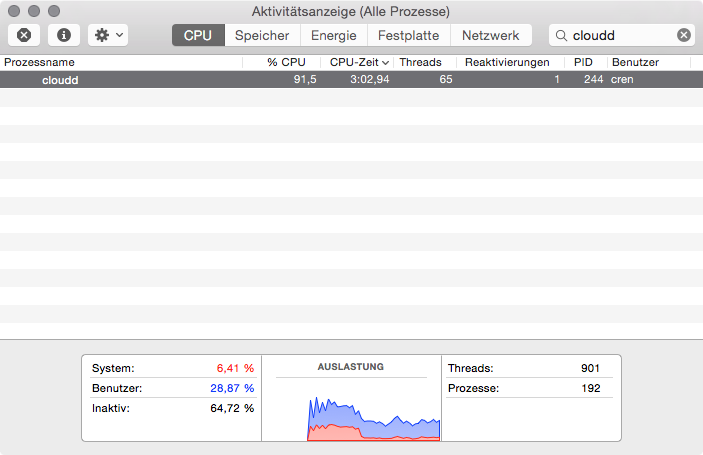Screen dimensions: 703x455
Task: Open process info with the i icon
Action: 64,35
